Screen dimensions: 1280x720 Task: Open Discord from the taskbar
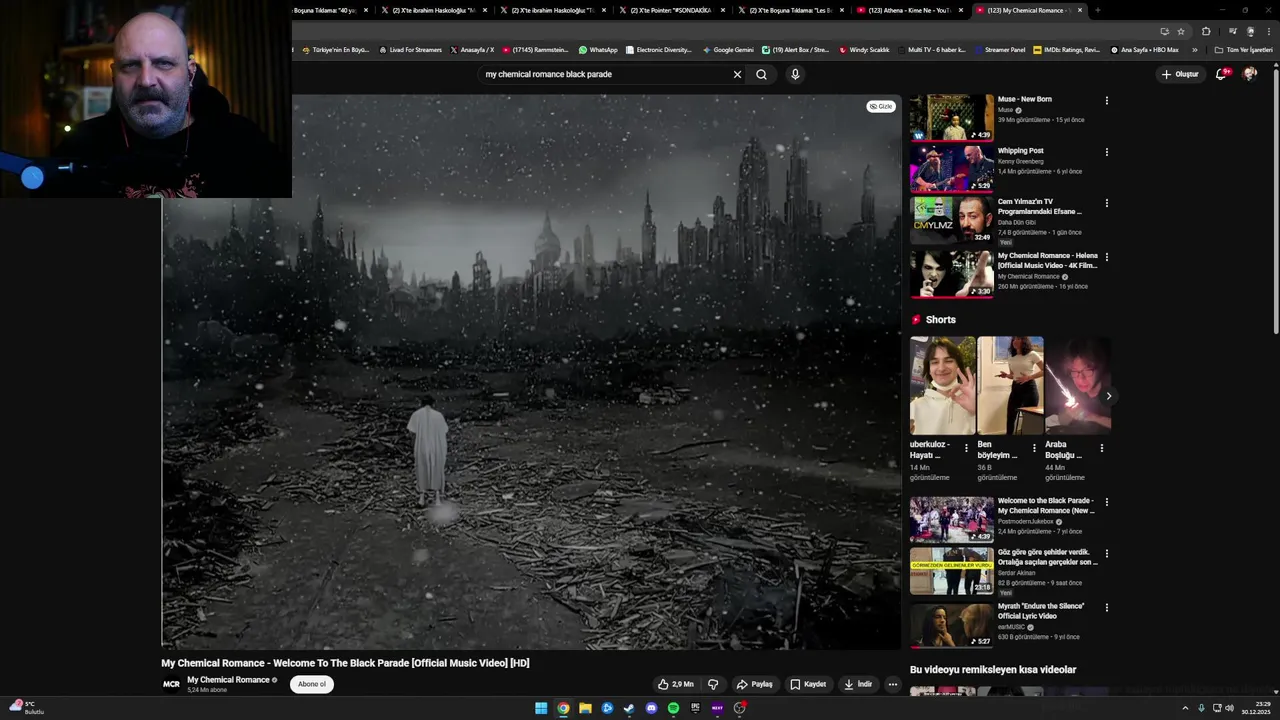[x=651, y=708]
